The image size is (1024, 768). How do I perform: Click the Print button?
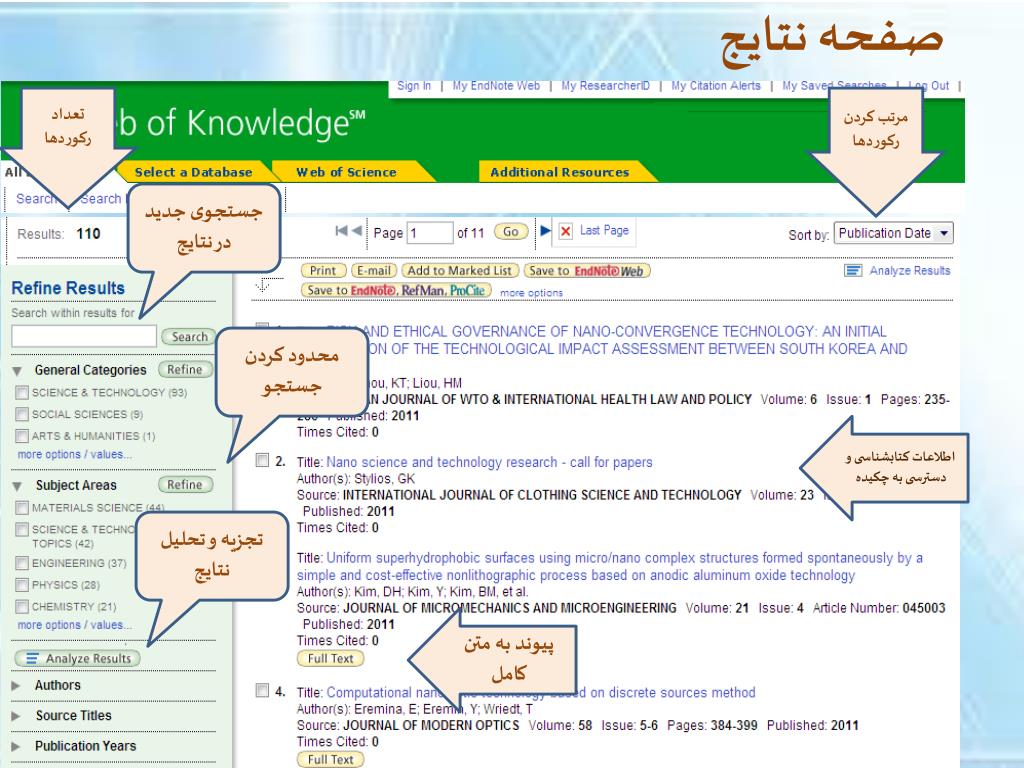(x=323, y=271)
